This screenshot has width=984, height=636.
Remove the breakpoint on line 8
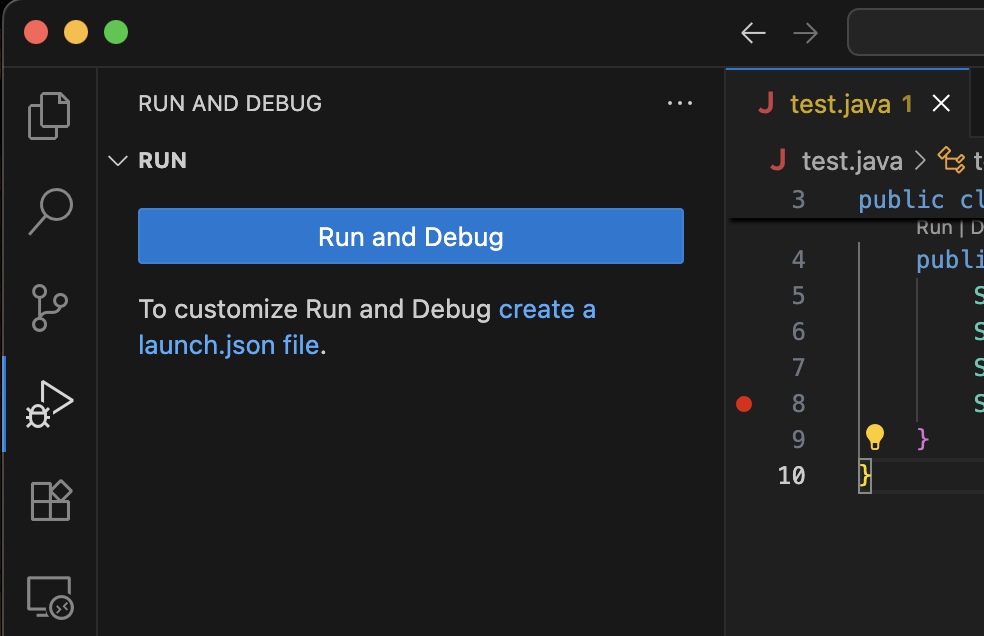(743, 404)
